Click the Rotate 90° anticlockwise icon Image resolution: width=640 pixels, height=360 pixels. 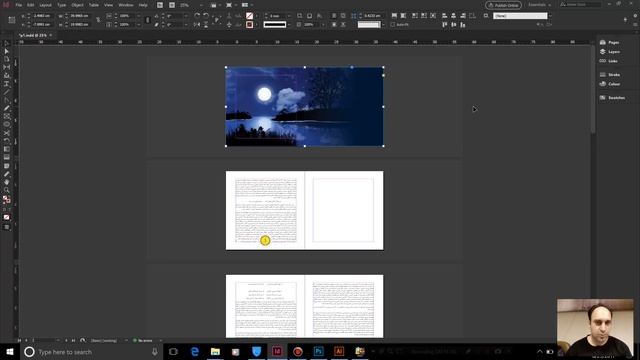tap(206, 16)
